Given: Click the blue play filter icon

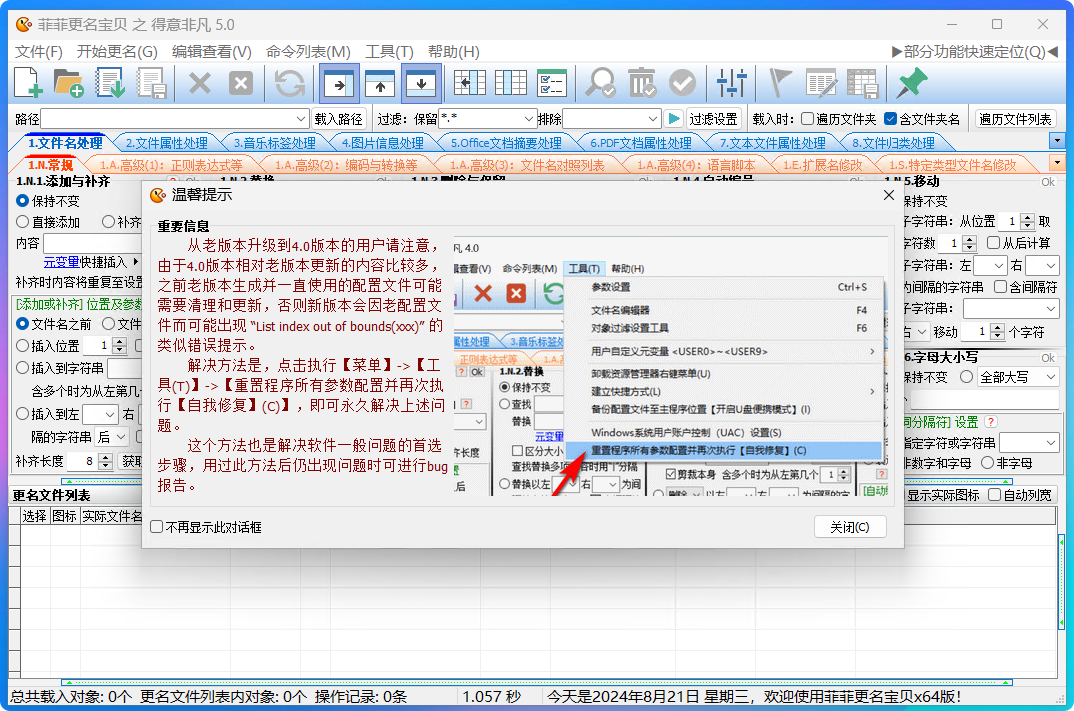Looking at the screenshot, I should click(x=674, y=118).
